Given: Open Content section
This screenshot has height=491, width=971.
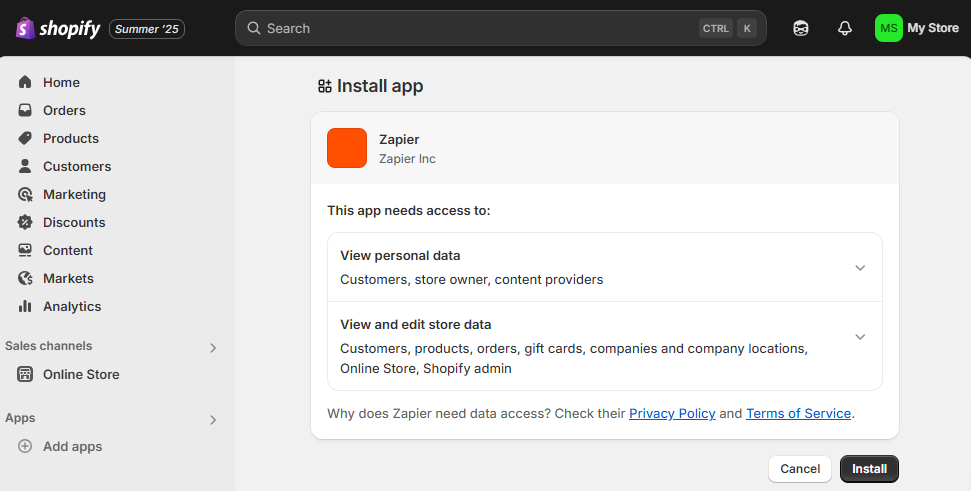Looking at the screenshot, I should pyautogui.click(x=67, y=250).
